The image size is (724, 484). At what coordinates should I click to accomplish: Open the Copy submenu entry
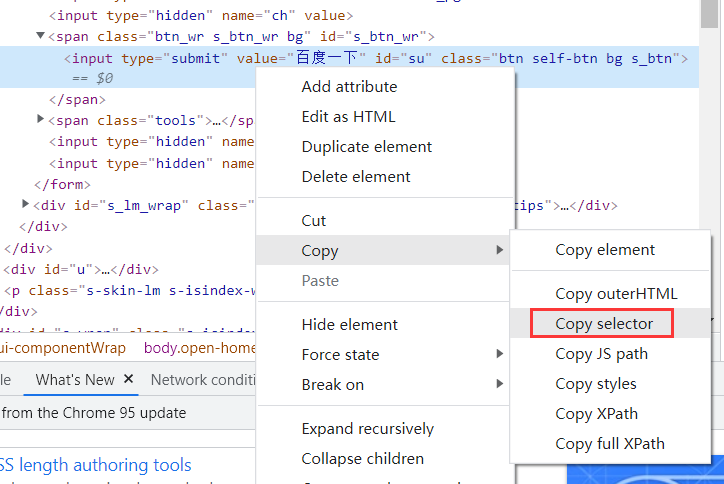[384, 250]
